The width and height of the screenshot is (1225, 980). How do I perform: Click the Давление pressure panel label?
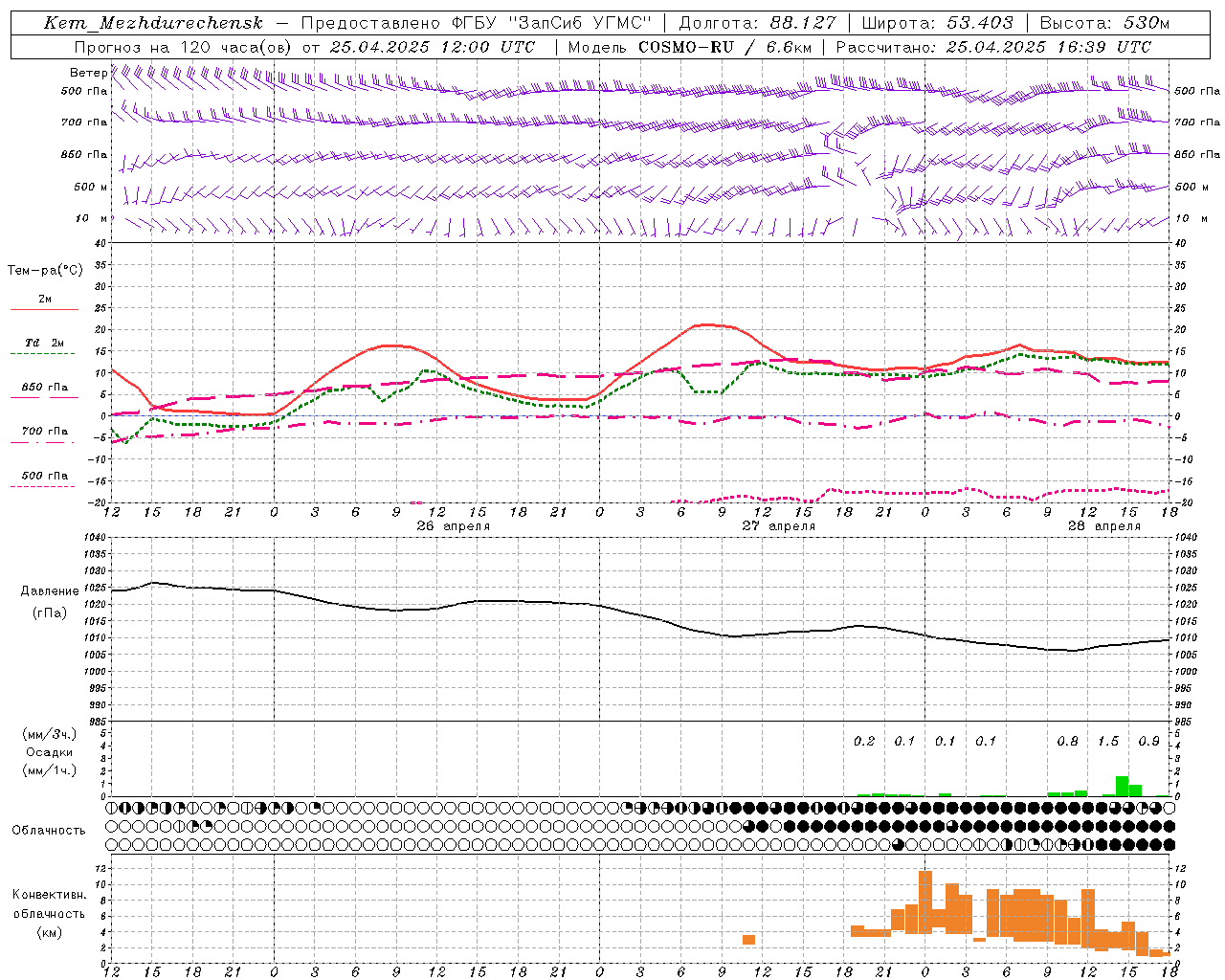point(50,591)
